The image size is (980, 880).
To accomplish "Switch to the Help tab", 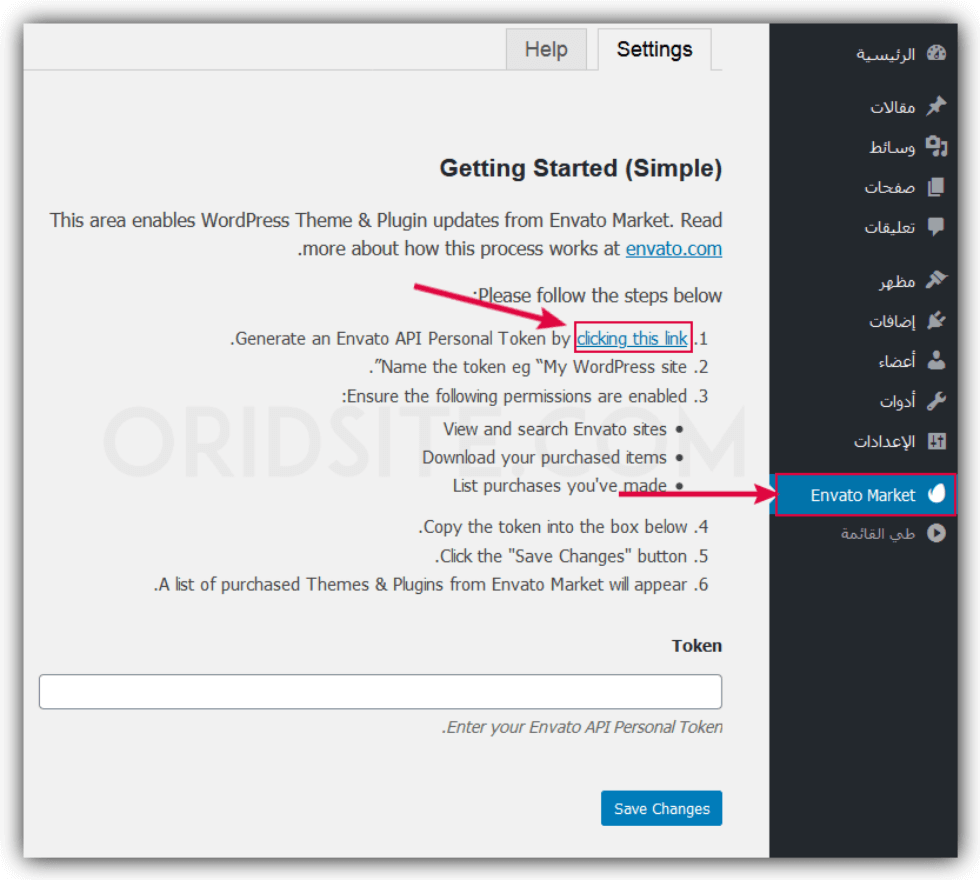I will point(546,49).
